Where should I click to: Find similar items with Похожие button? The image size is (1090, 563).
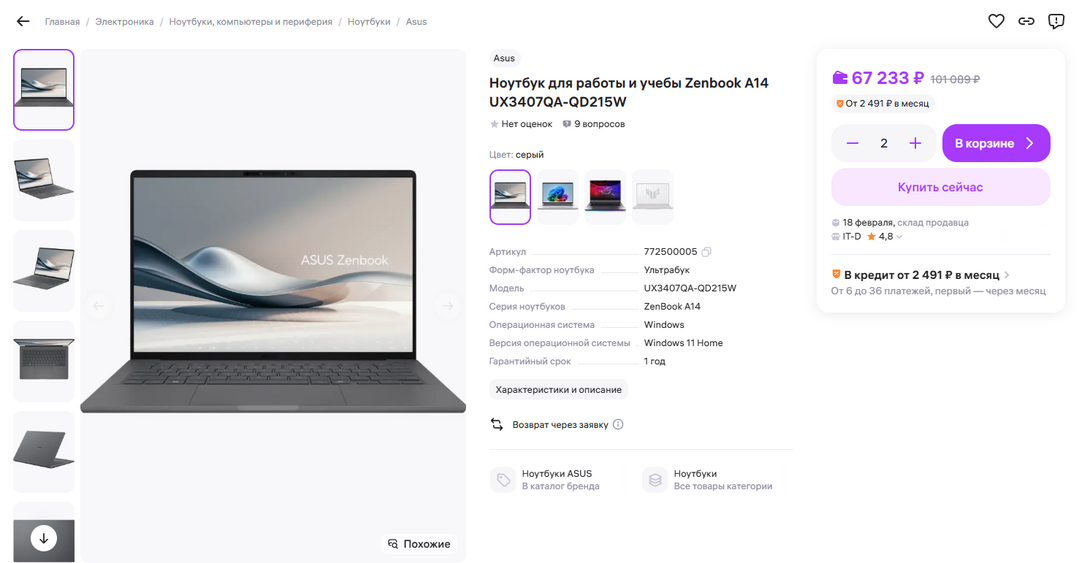click(418, 544)
